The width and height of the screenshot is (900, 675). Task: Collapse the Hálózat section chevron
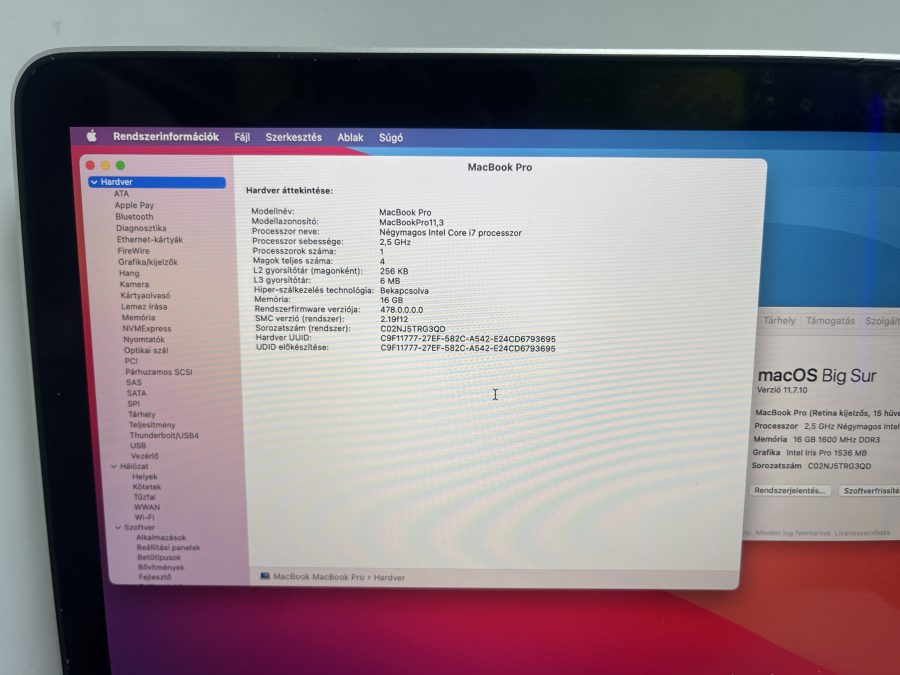(x=114, y=466)
